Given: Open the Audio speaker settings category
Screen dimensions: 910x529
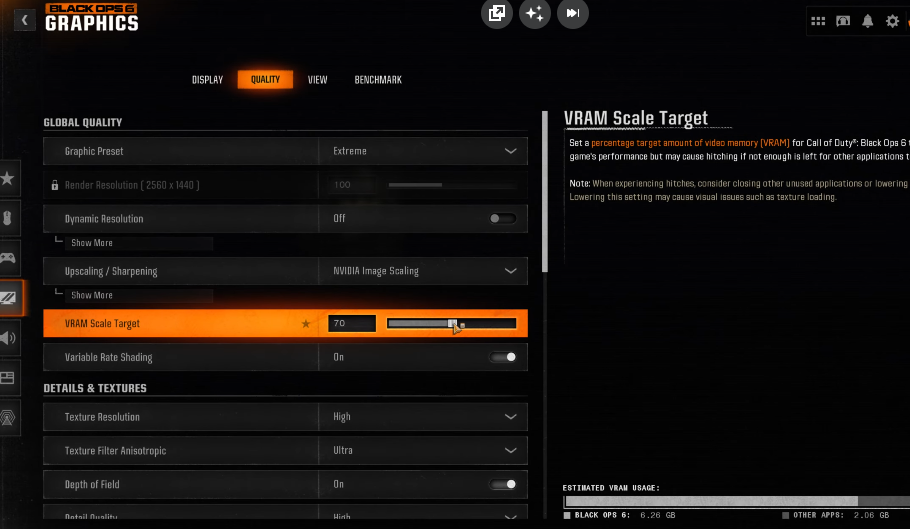Looking at the screenshot, I should 8,338.
